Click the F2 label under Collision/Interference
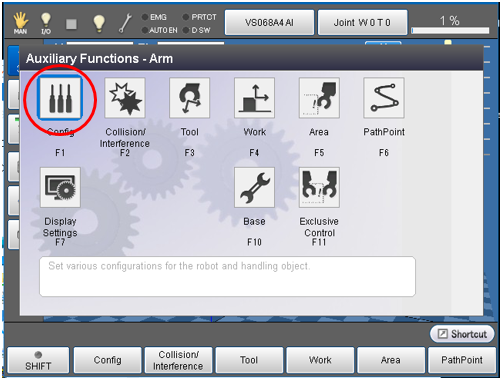The image size is (502, 380). 125,153
